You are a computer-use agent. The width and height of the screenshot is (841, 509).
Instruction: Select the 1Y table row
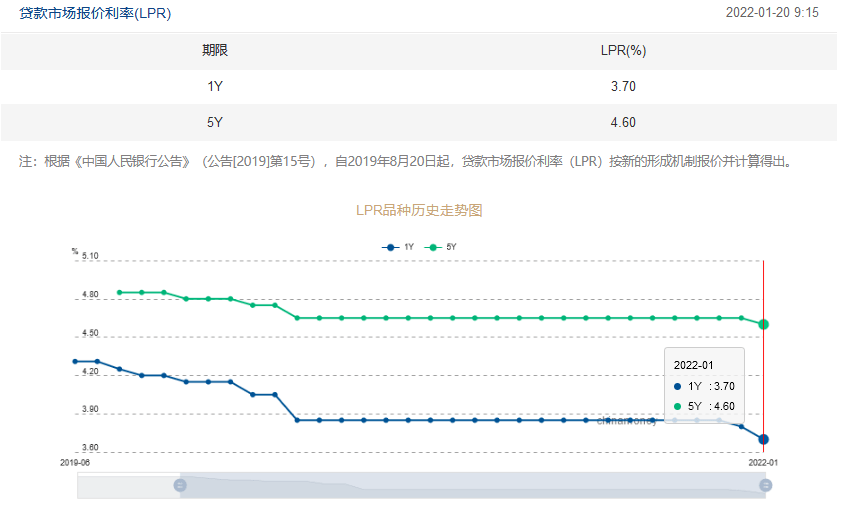pos(419,86)
